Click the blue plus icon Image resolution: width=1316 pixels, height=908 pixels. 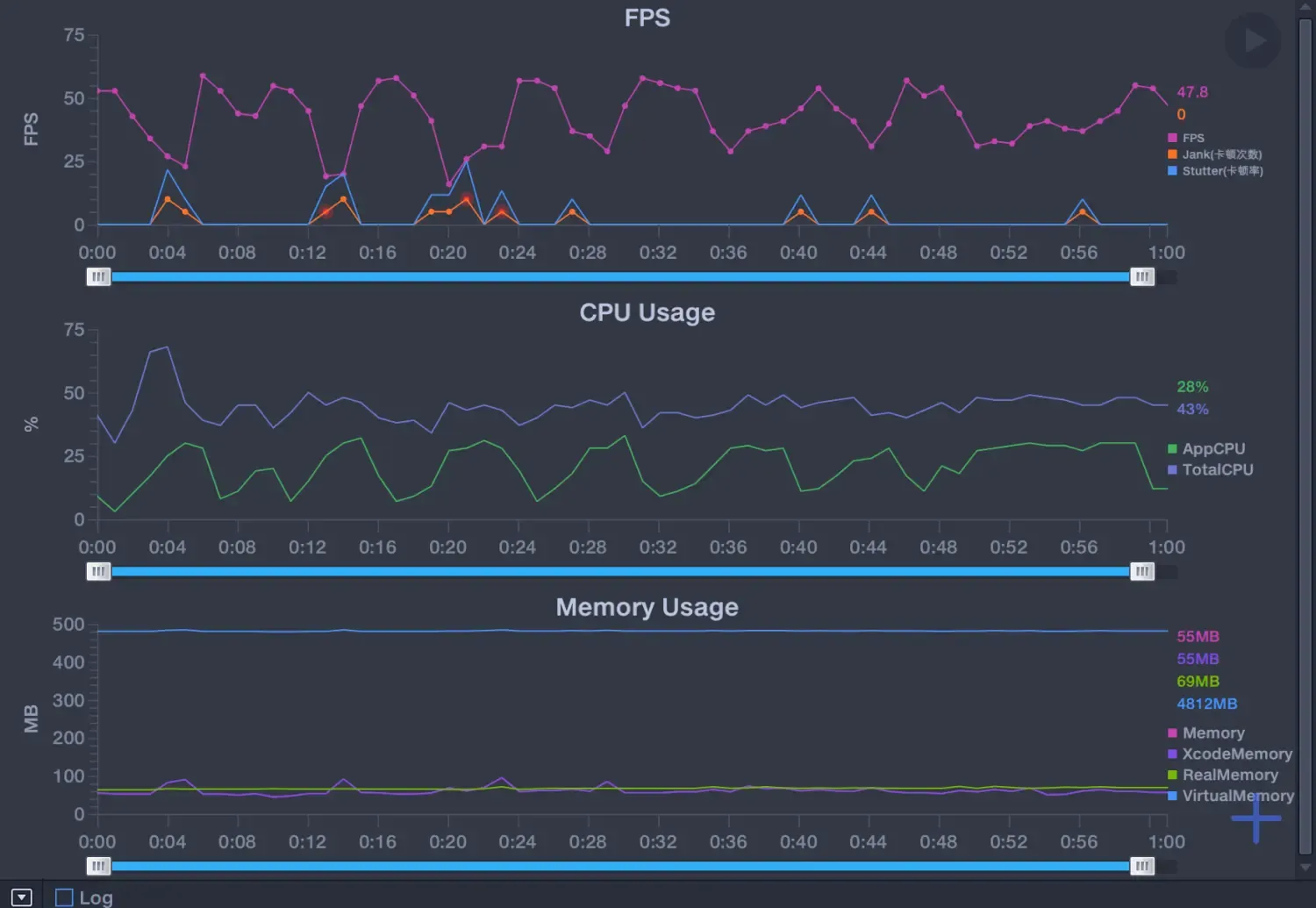1255,818
